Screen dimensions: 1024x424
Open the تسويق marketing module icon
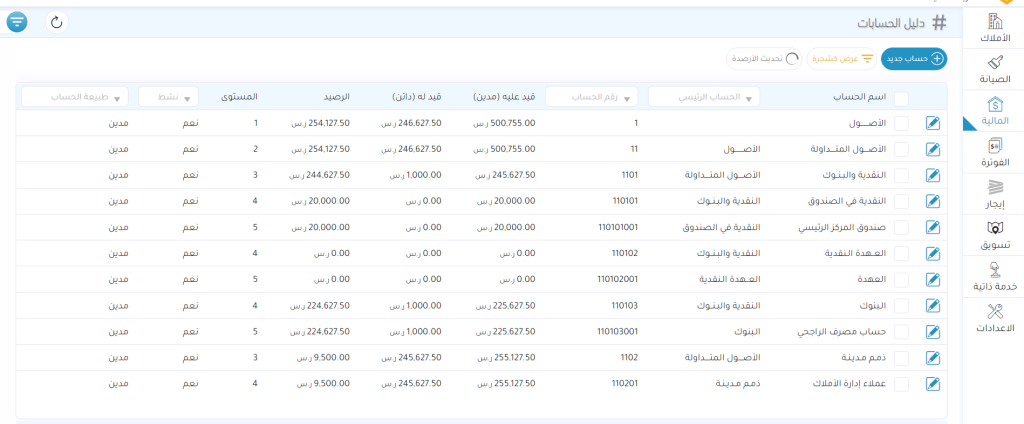point(996,229)
